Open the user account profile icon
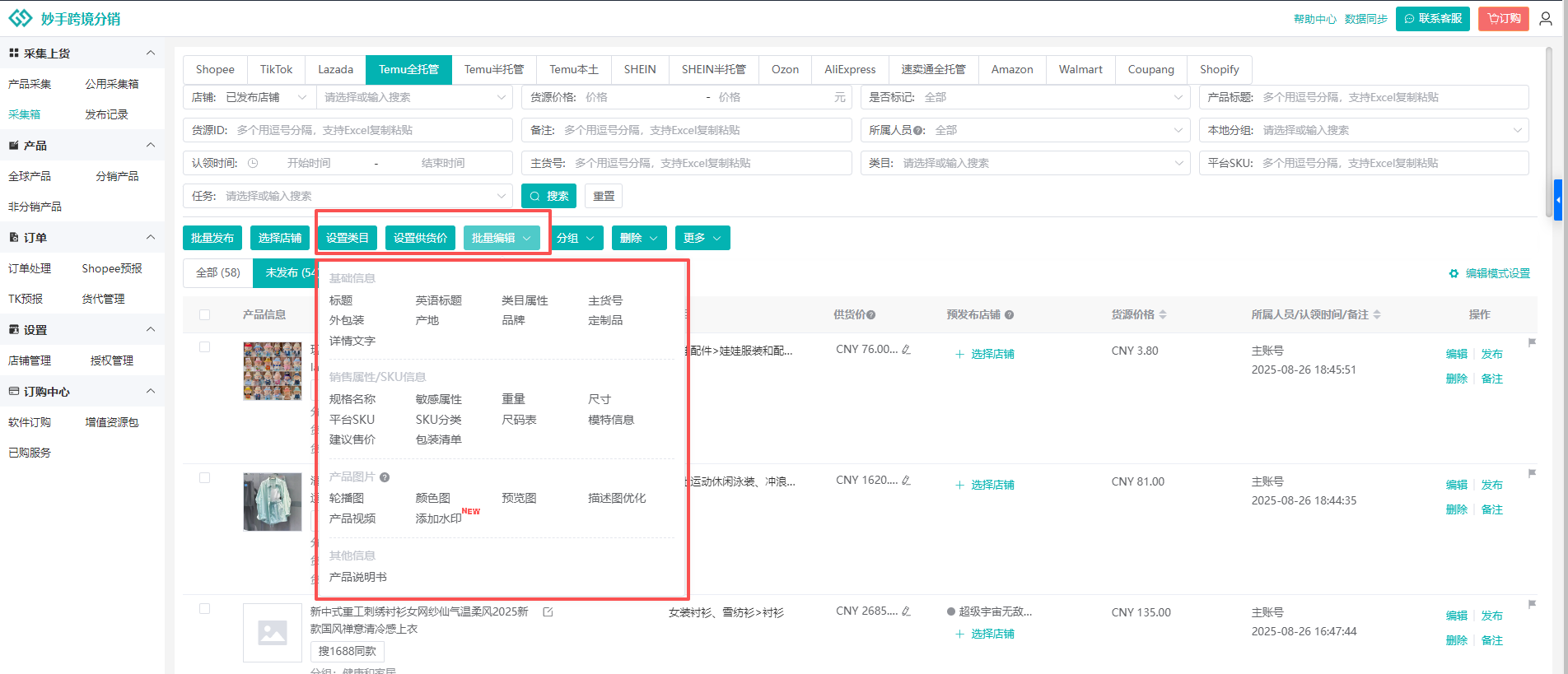 [1546, 18]
